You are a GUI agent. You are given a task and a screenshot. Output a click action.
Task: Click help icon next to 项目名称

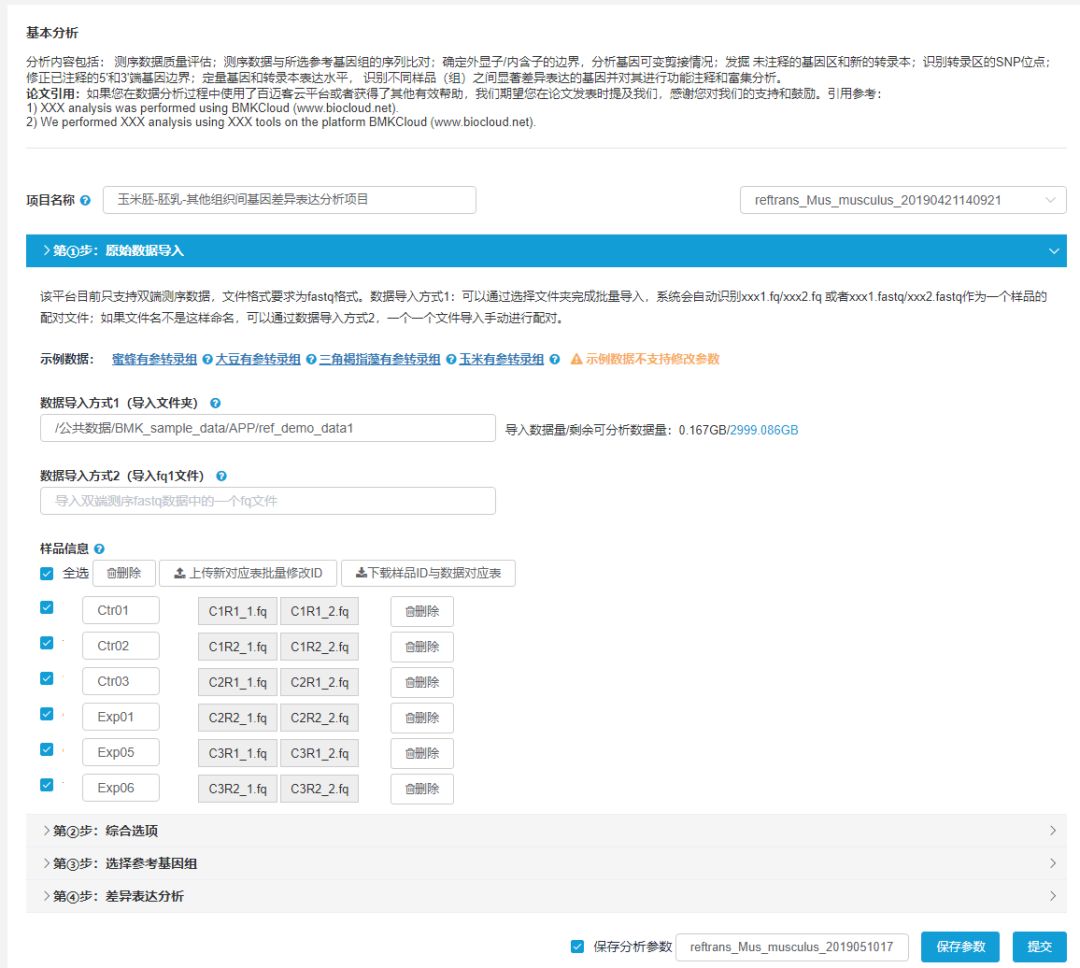pyautogui.click(x=85, y=201)
